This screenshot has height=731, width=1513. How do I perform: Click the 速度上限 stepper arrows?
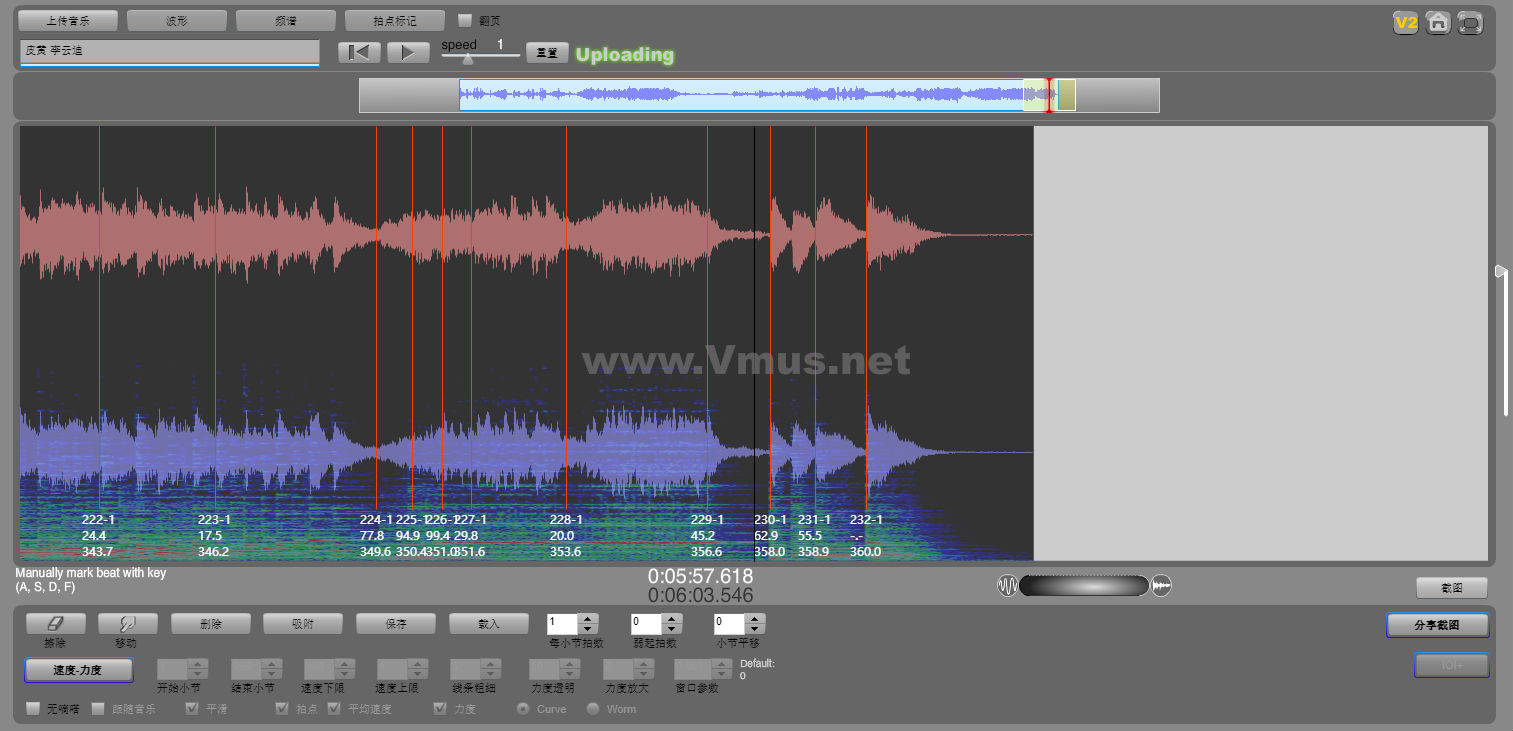coord(418,669)
